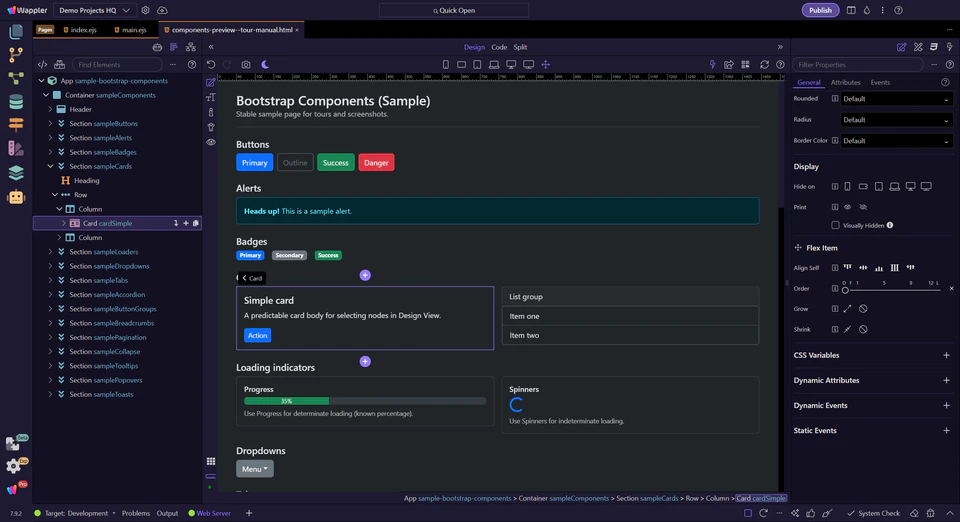
Task: Click the 35% progress bar
Action: [x=287, y=401]
